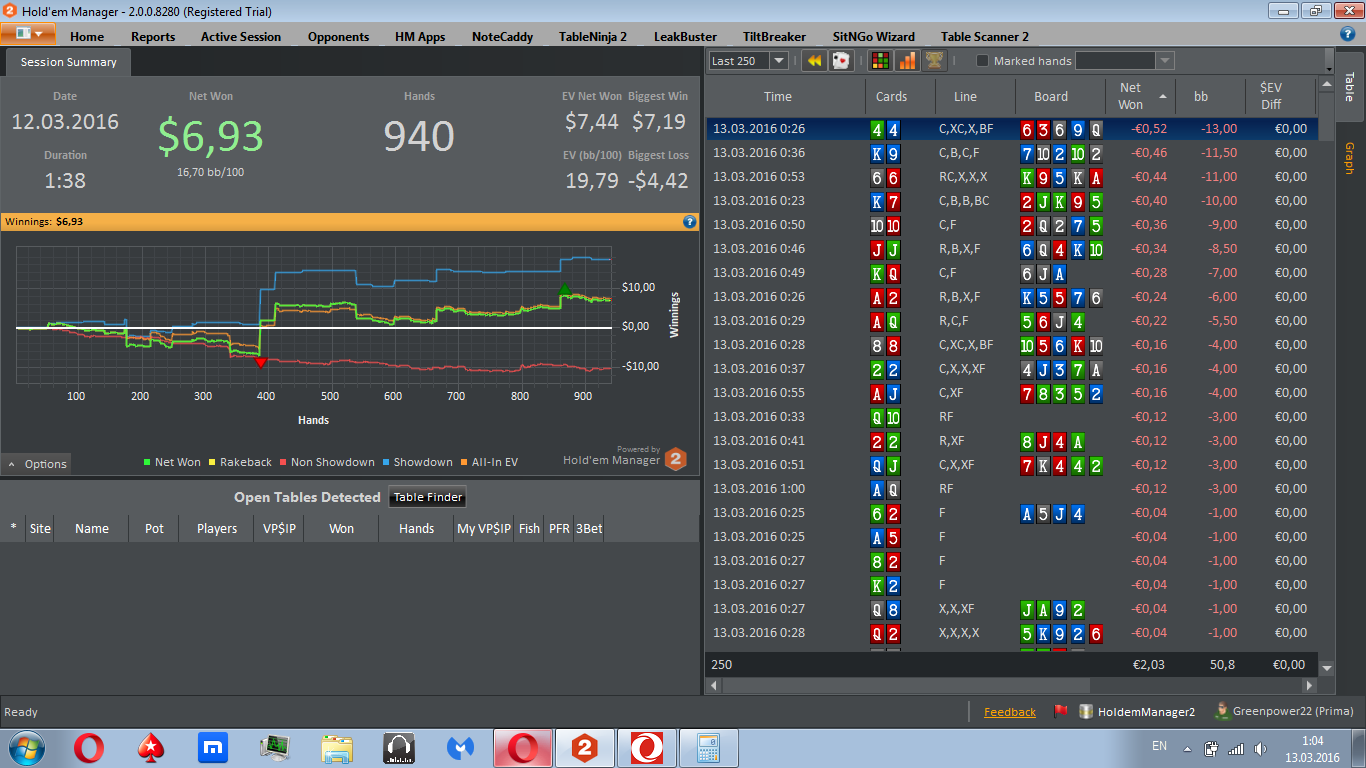The height and width of the screenshot is (768, 1366).
Task: Click the HoldemManager2 database icon
Action: pos(1086,712)
